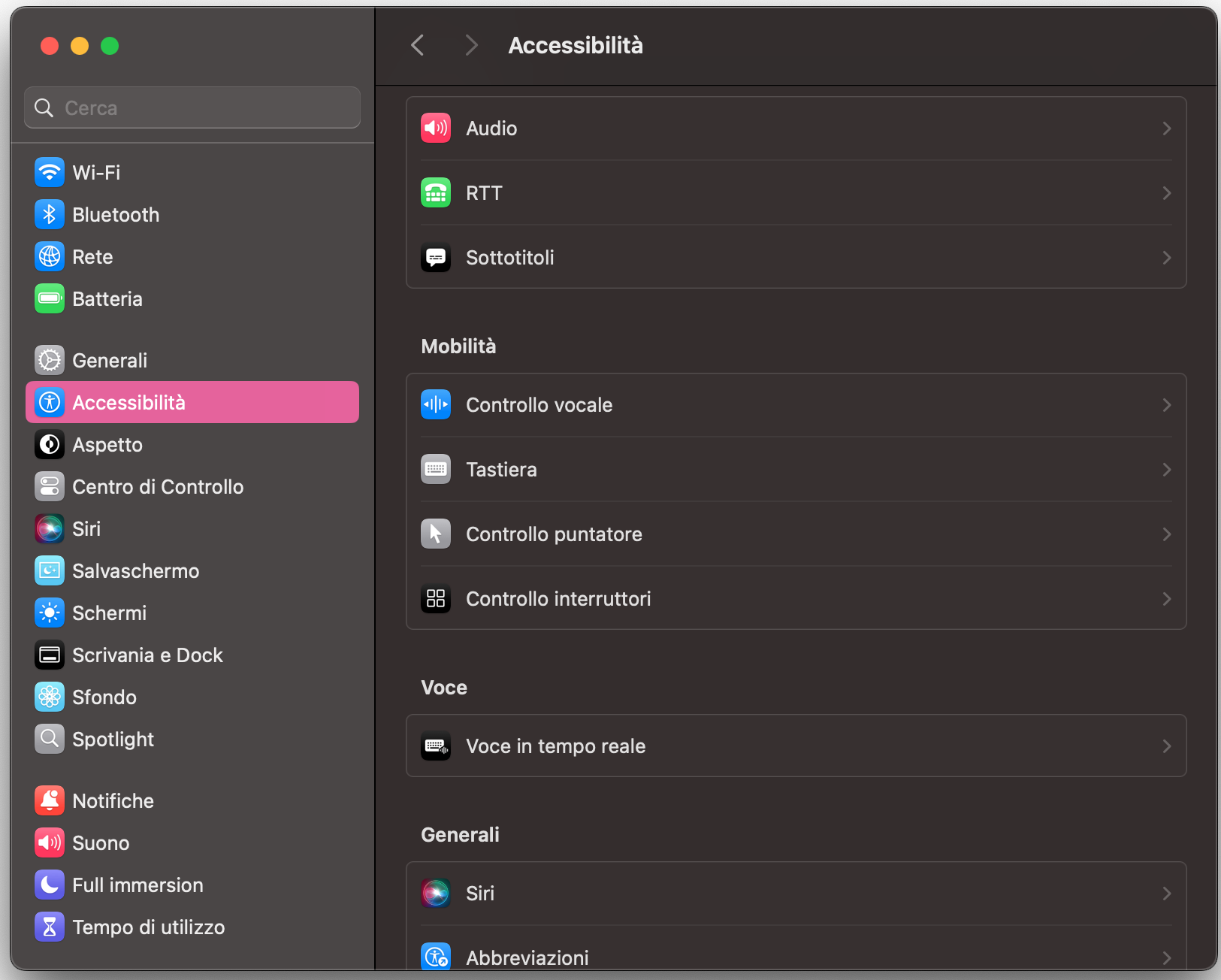Screen dimensions: 1221x980
Task: Open Scrivania e Dock settings
Action: tap(147, 655)
